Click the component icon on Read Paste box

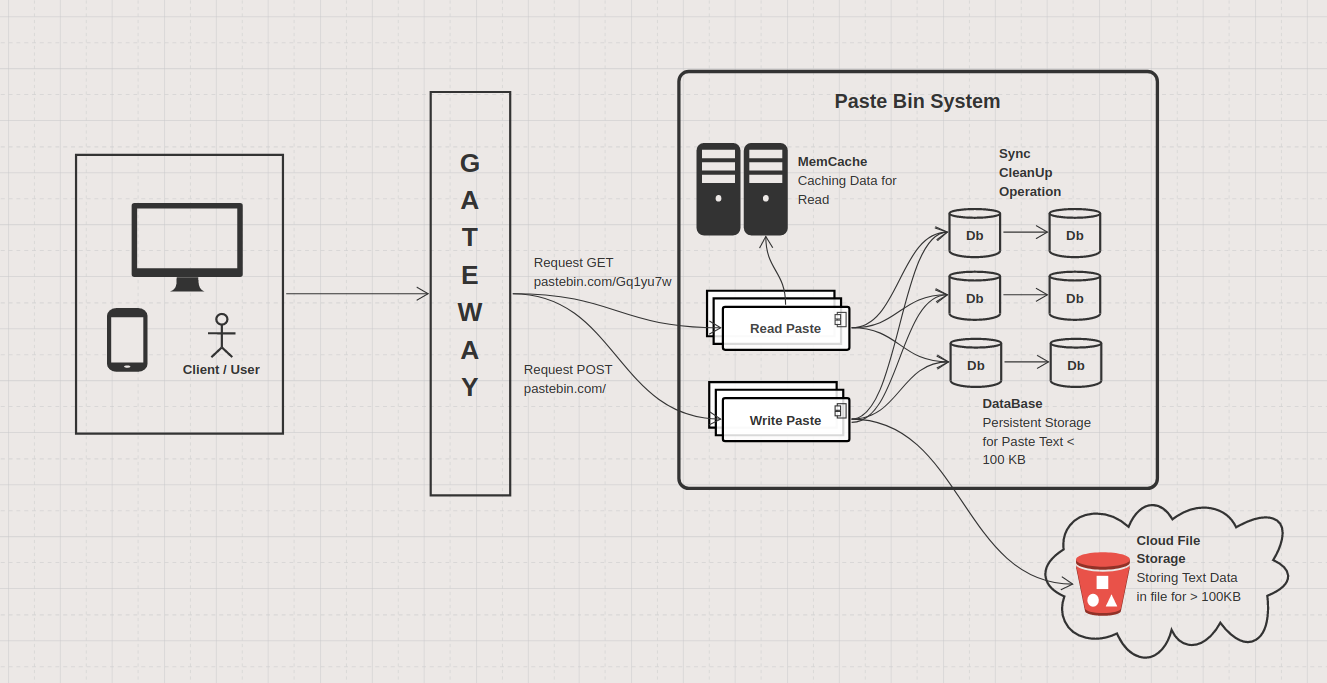pyautogui.click(x=841, y=319)
